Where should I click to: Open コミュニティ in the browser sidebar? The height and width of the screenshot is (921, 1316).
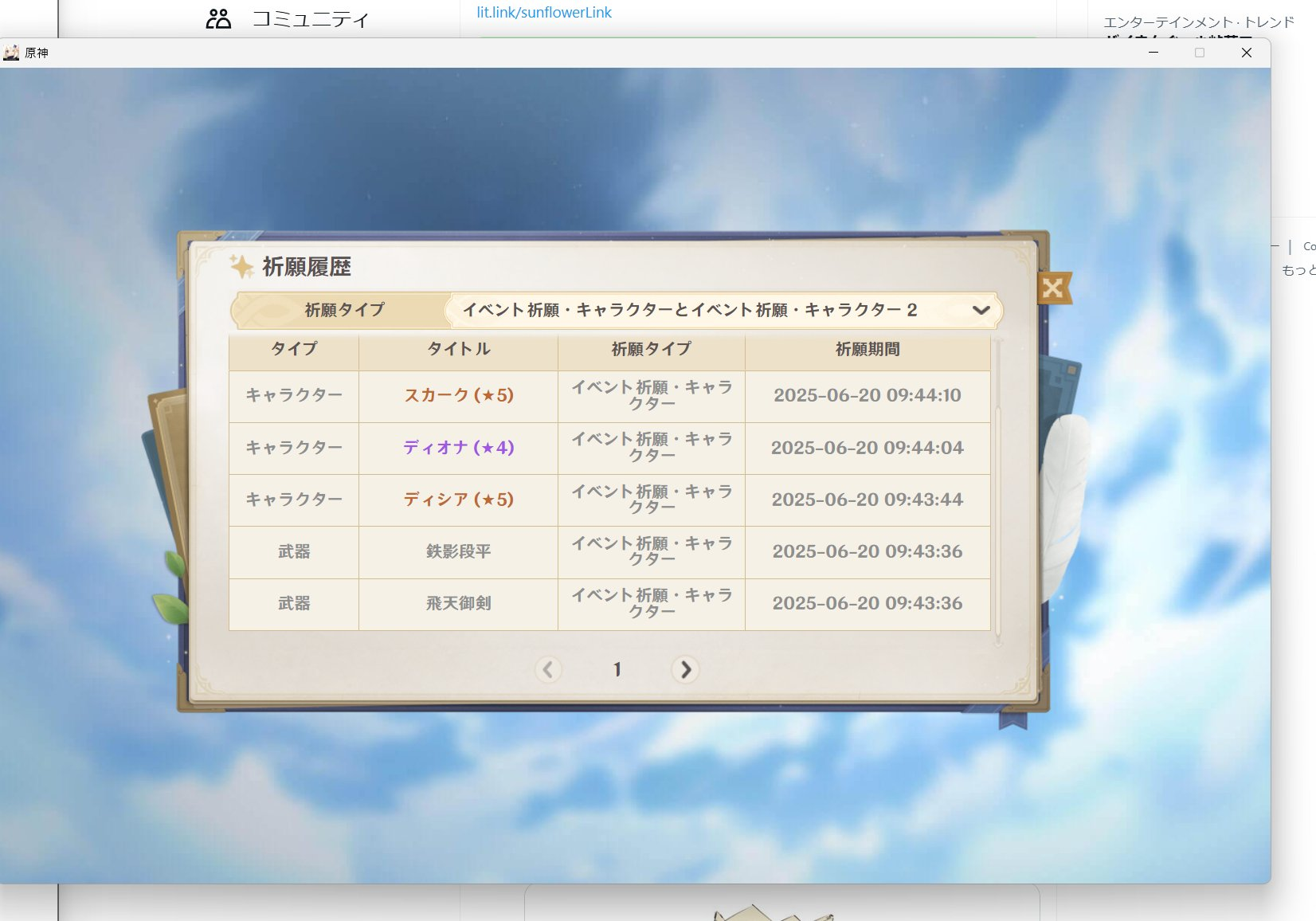(x=288, y=19)
